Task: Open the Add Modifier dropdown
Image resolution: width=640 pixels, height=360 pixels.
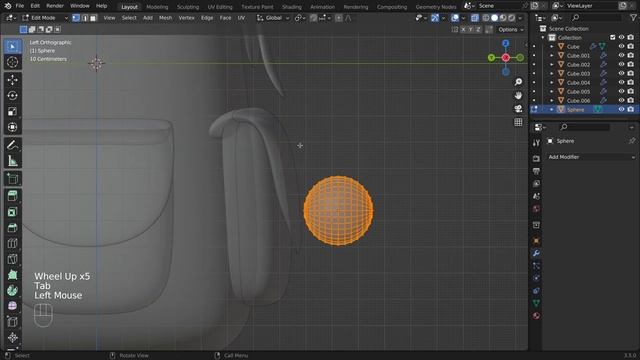Action: coord(591,157)
